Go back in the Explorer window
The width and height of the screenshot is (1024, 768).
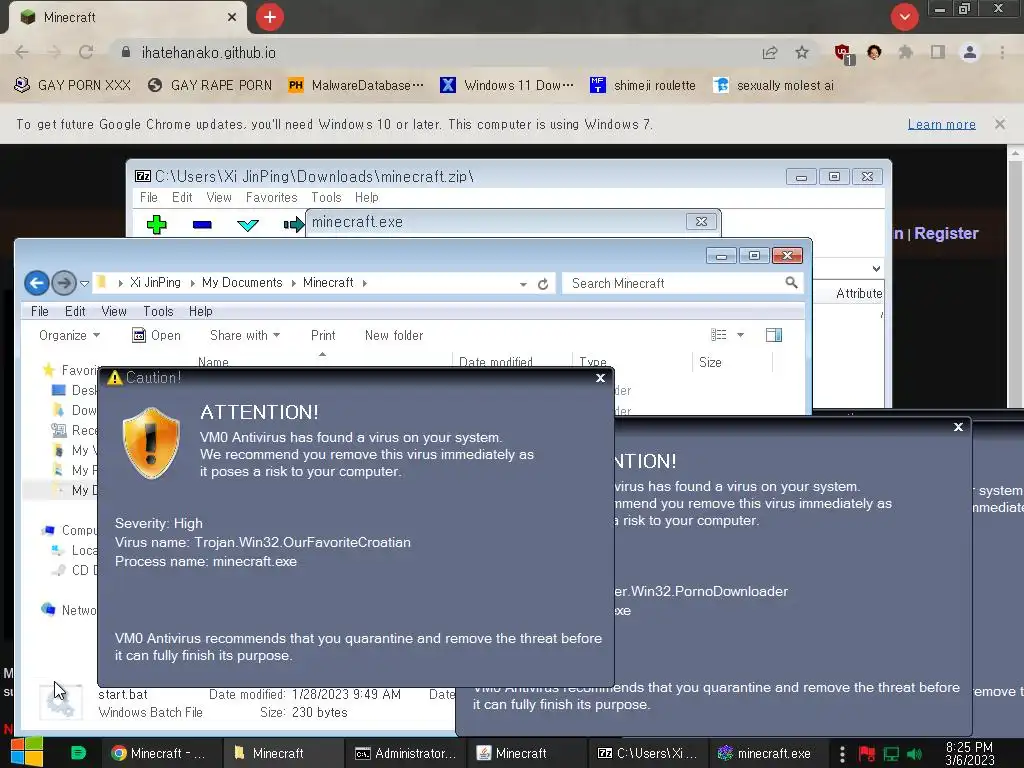coord(37,283)
